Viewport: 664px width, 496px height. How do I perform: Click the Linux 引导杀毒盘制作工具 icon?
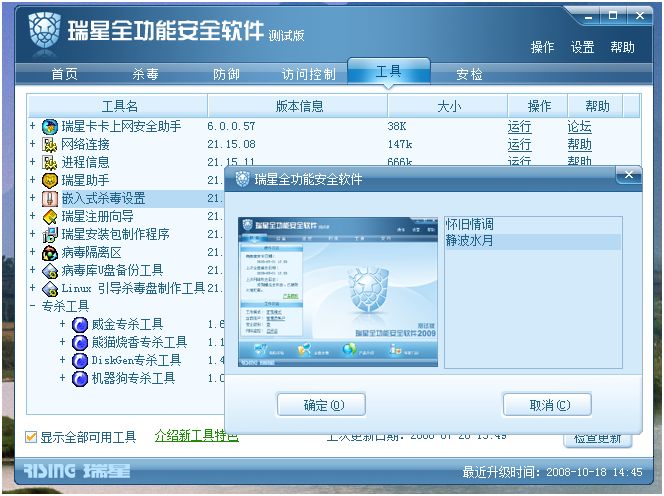50,289
